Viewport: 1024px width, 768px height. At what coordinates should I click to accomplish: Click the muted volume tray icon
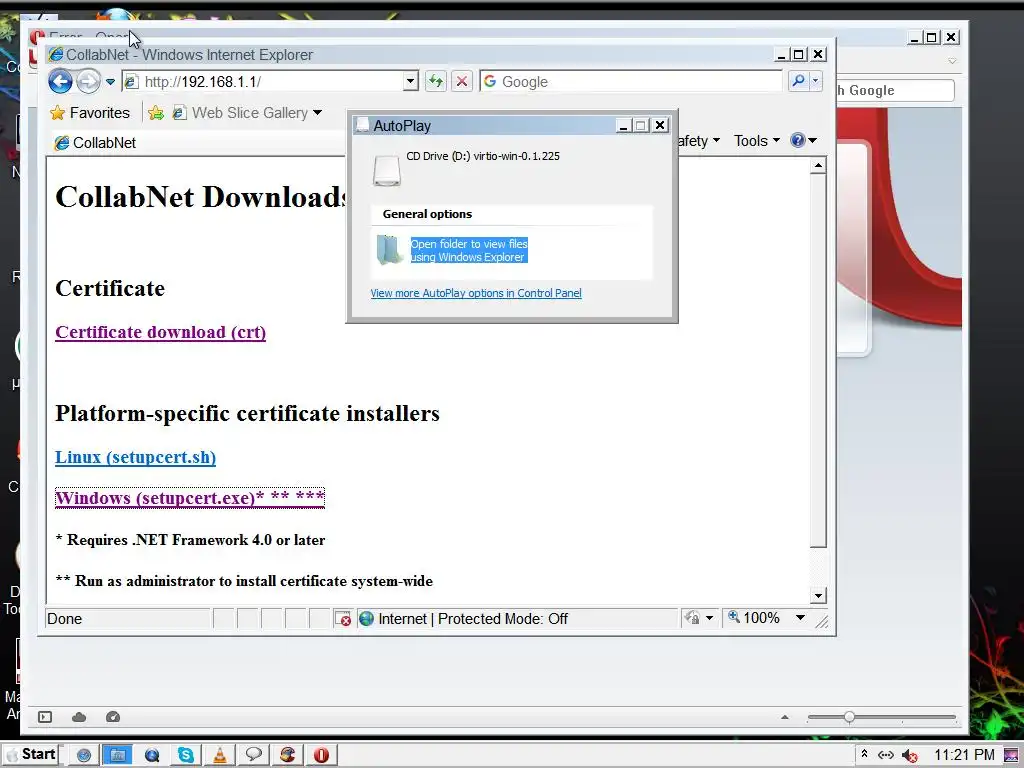(910, 756)
